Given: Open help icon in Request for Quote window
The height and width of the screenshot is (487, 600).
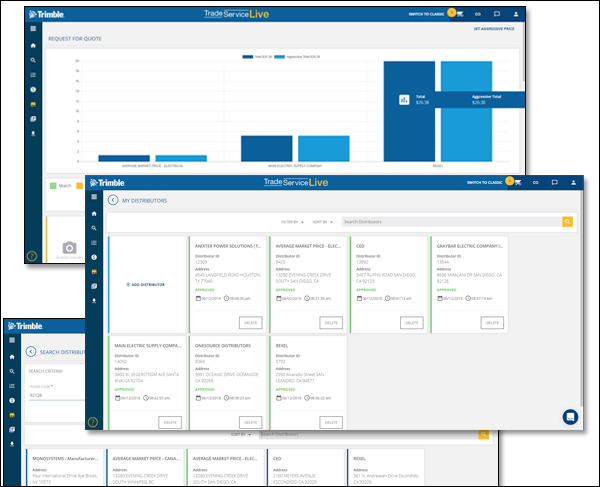Looking at the screenshot, I should (x=32, y=256).
